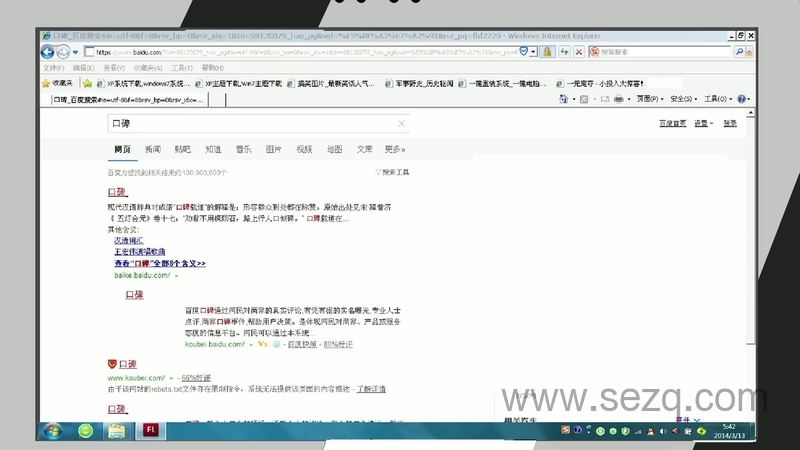Image resolution: width=800 pixels, height=450 pixels.
Task: Open the 百度快照 link under koubei.baidu.com
Action: 302,344
